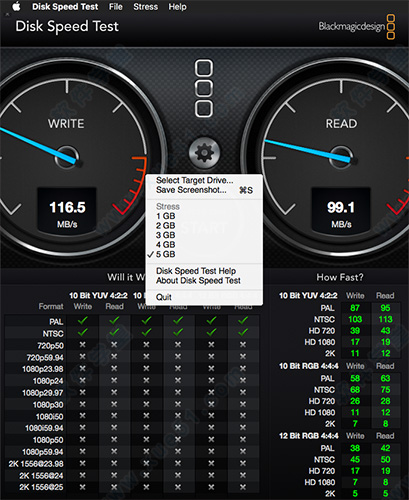Click the 1080p50 format row label
This screenshot has height=500, width=409.
point(48,440)
